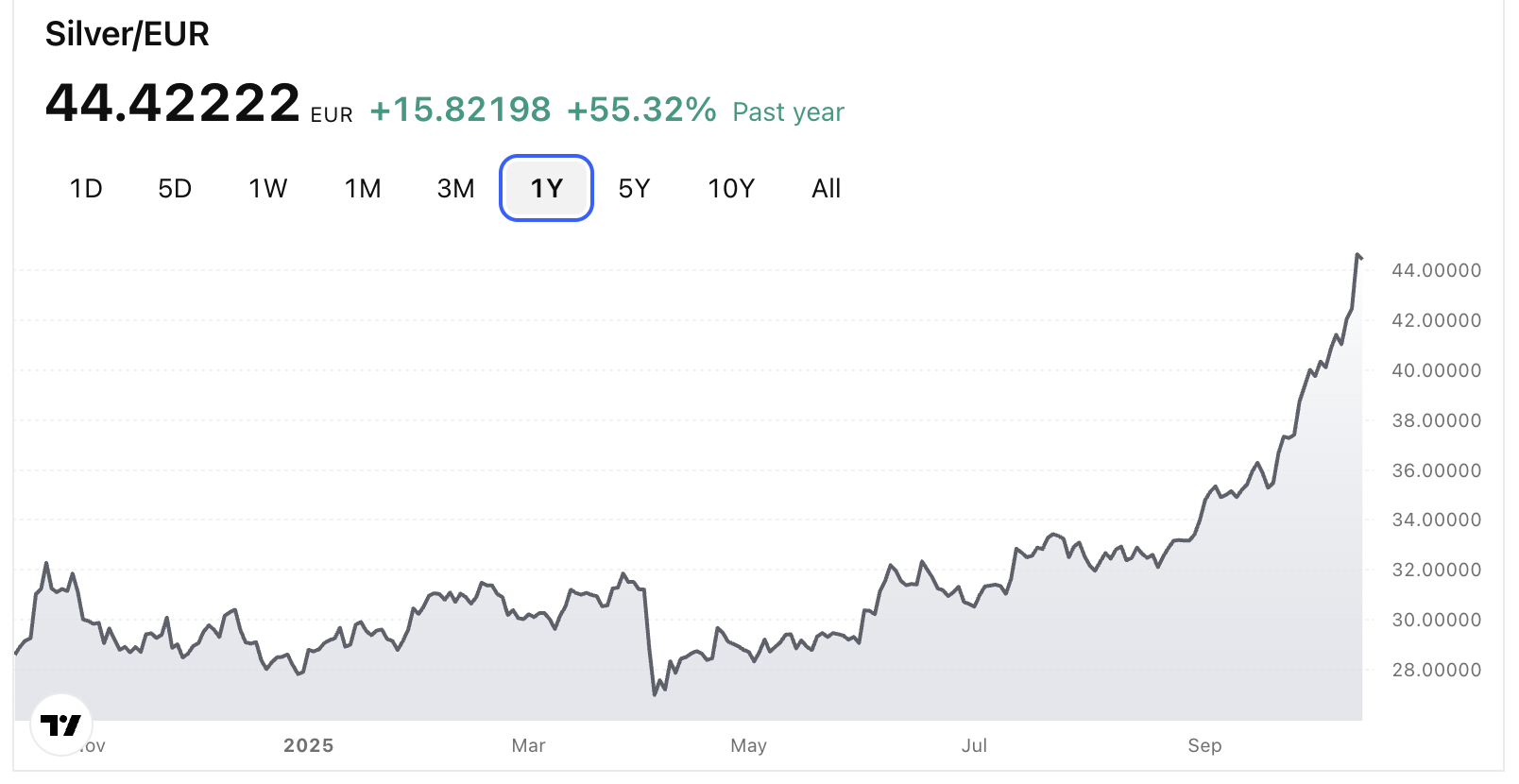Screen dimensions: 1519x784
Task: Switch chart to 3M range
Action: [455, 189]
